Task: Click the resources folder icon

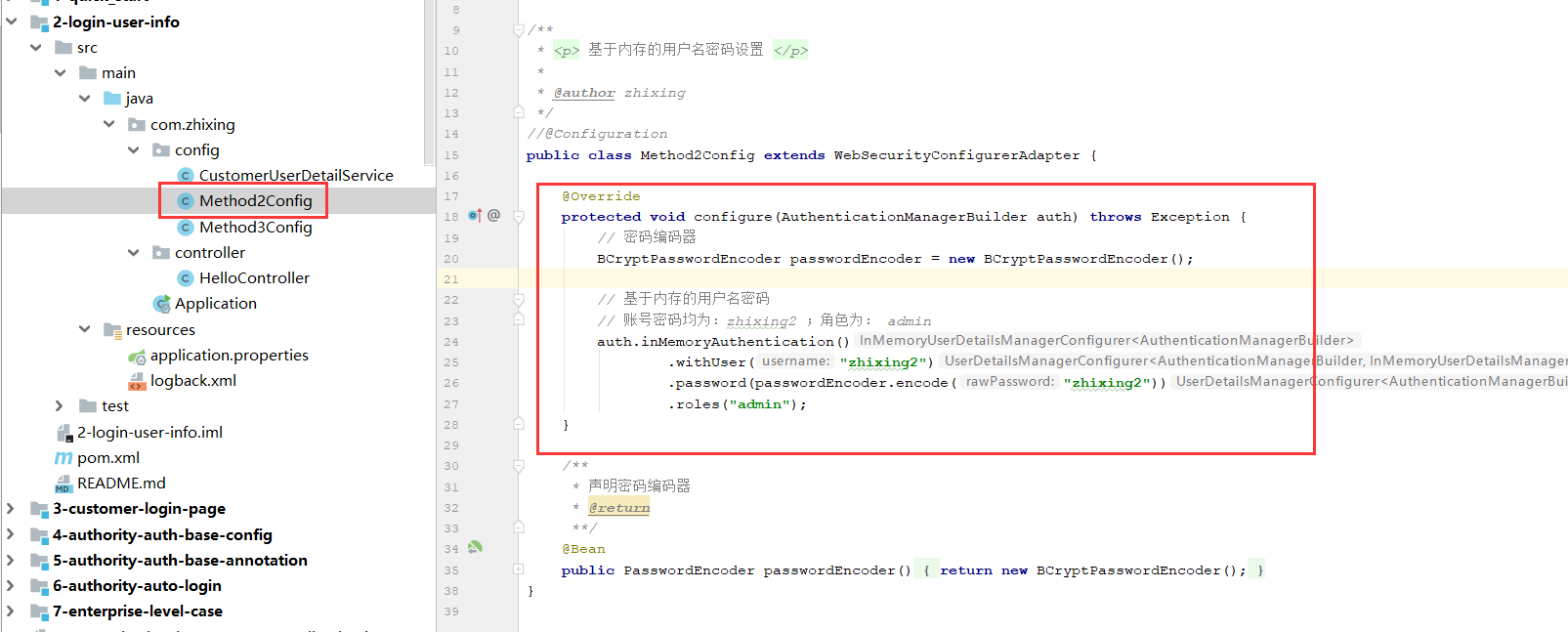Action: [x=112, y=329]
